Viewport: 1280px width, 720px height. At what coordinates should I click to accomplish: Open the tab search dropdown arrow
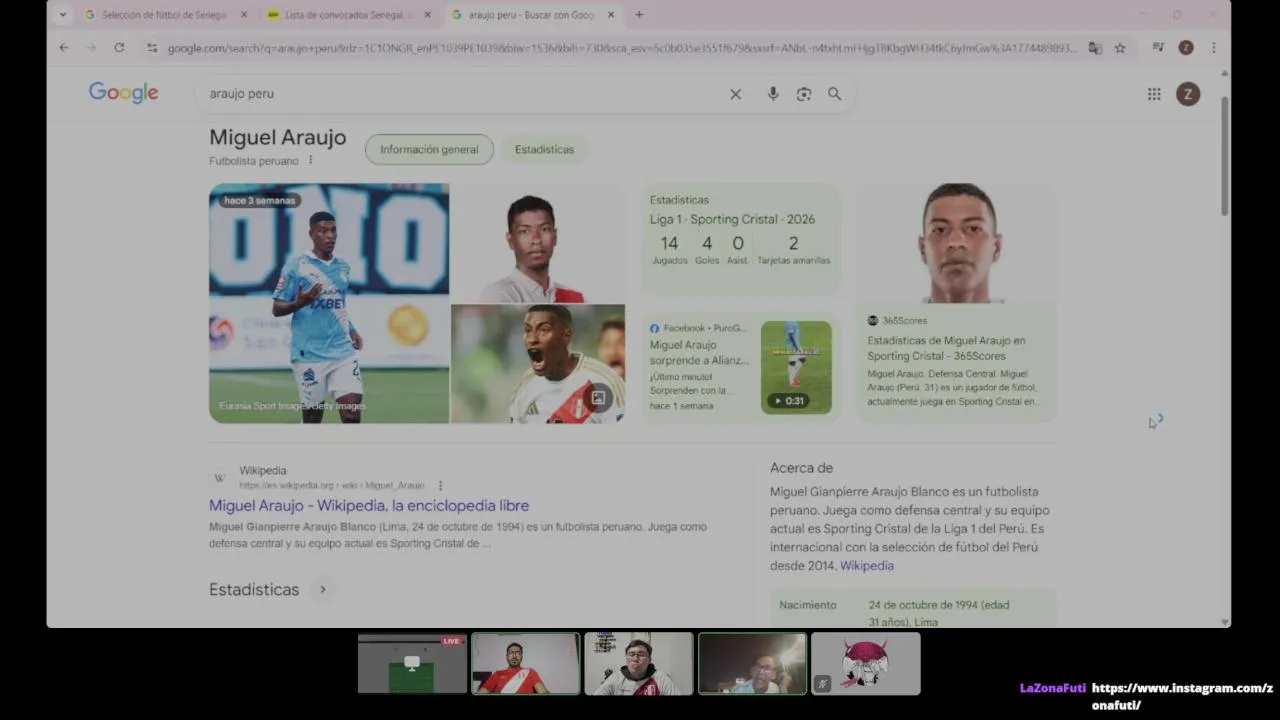point(63,15)
